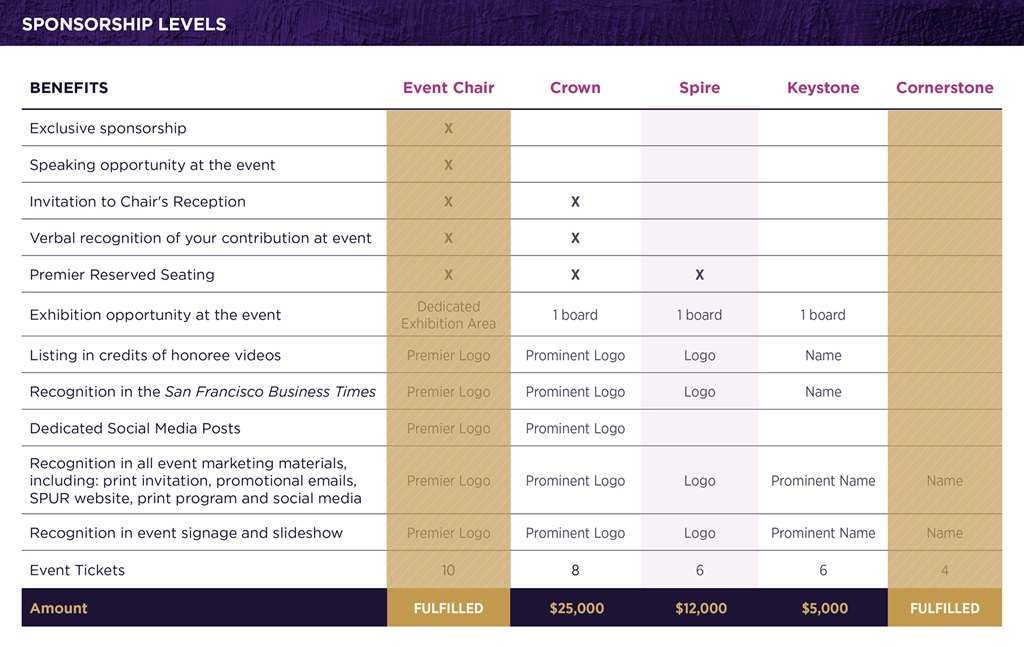Screen dimensions: 1024x647
Task: Click FULFILLED under Cornerstone column
Action: point(944,608)
